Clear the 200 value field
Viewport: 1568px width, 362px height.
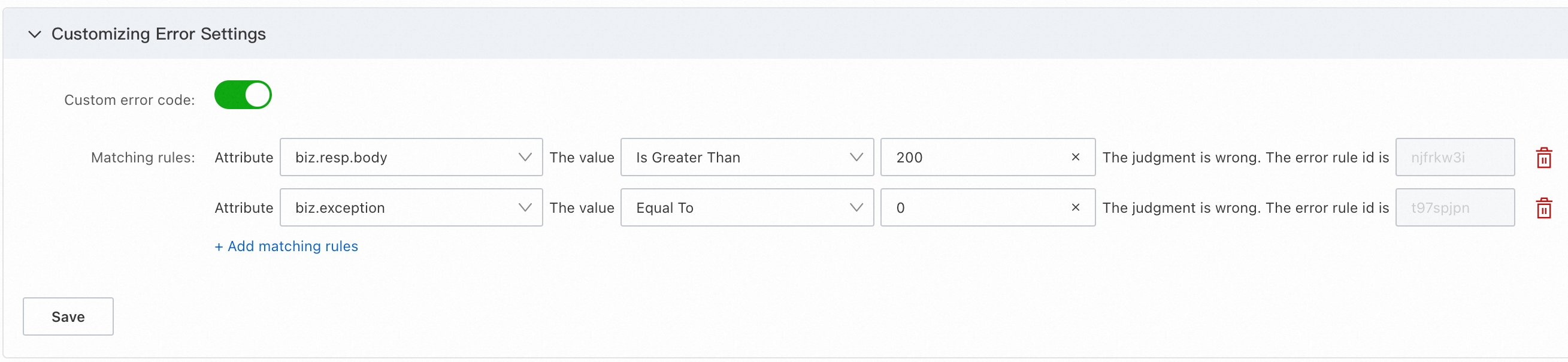click(1075, 157)
